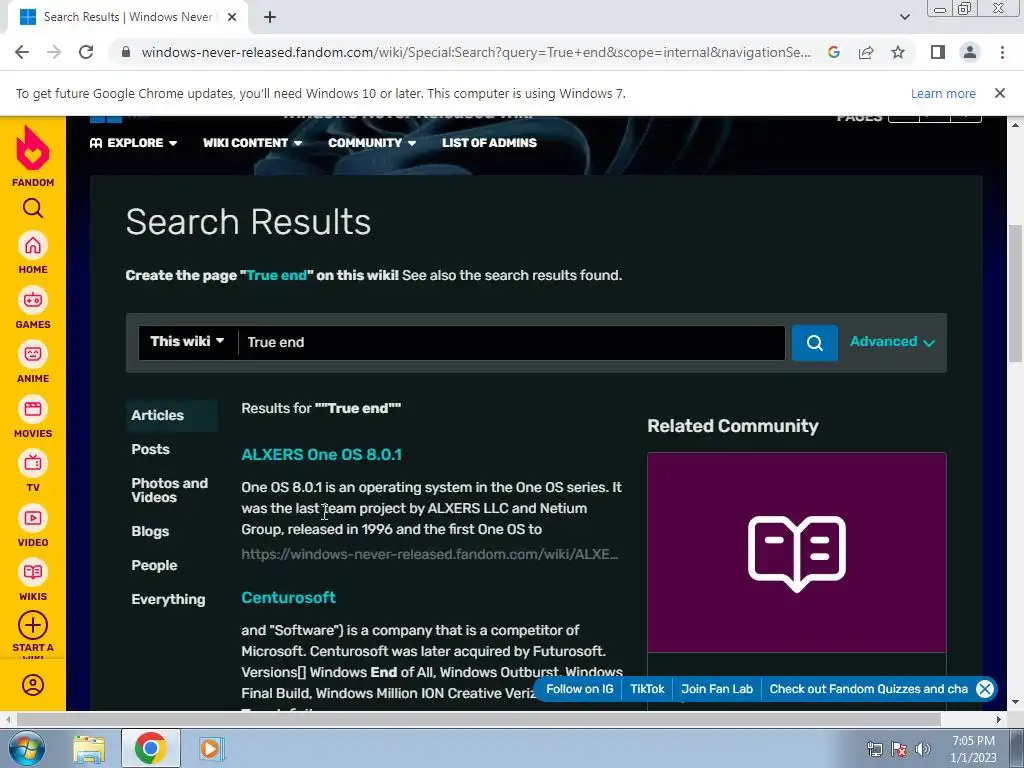Close the Search Results tab

(232, 17)
